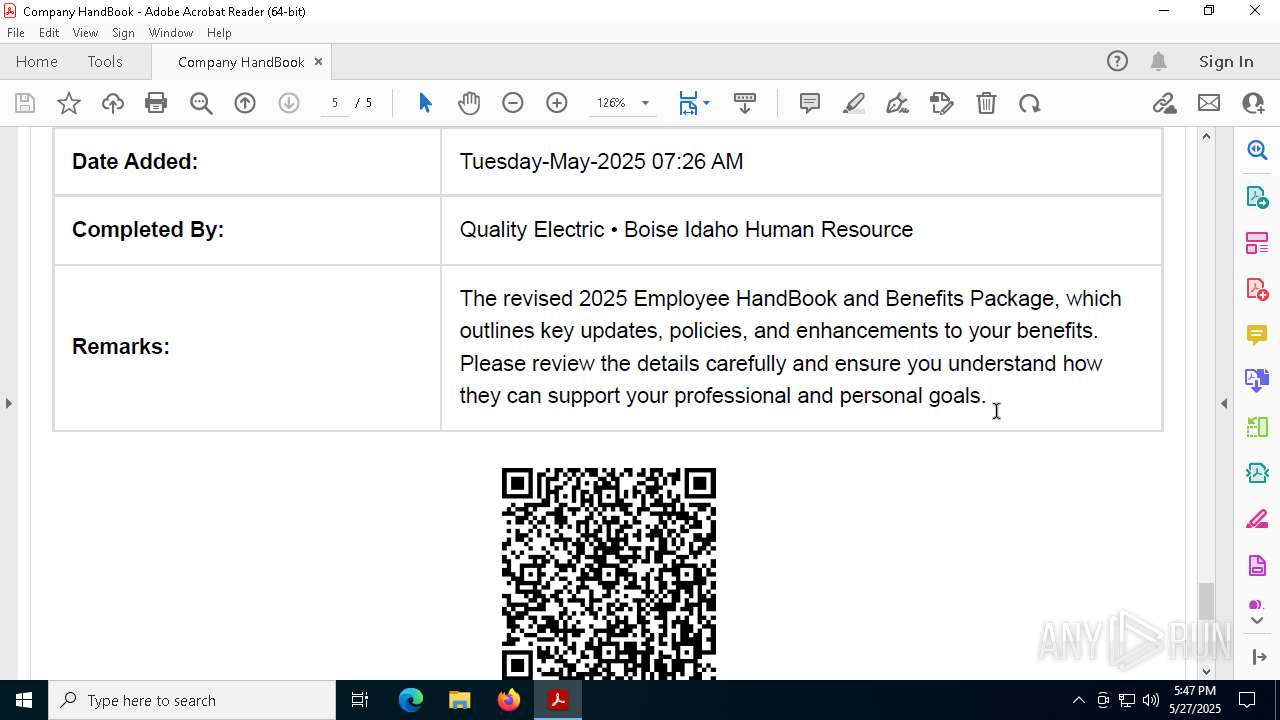Open the Sign menu
The height and width of the screenshot is (720, 1280).
coord(123,33)
